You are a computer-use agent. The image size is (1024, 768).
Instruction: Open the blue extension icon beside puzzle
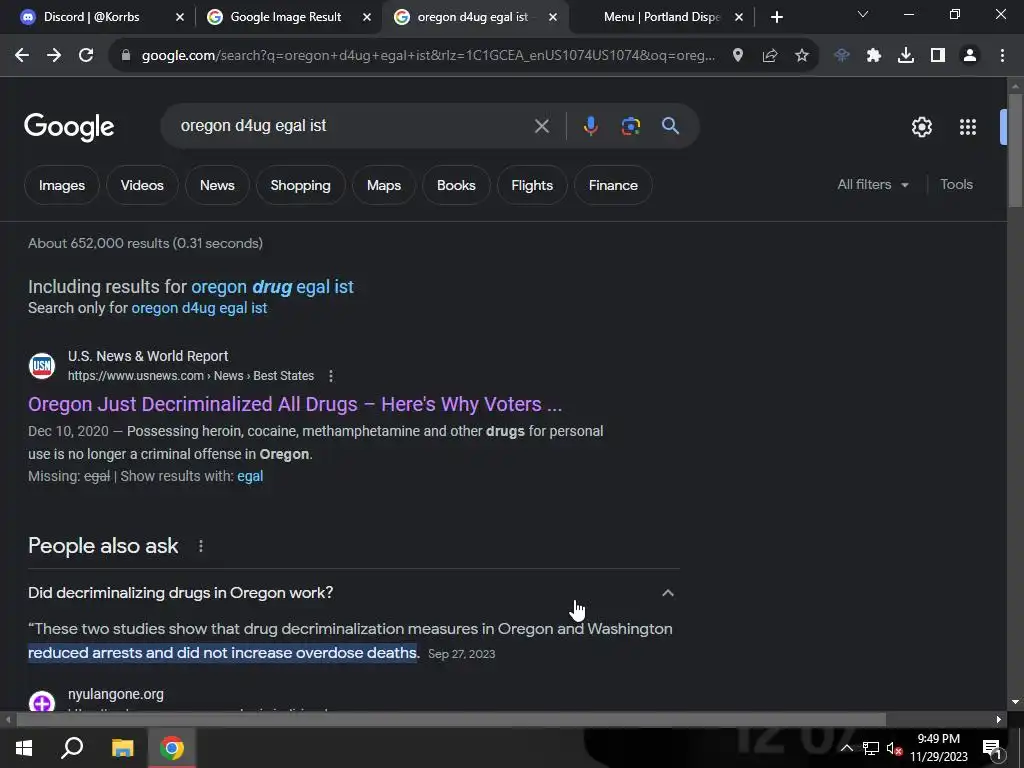pyautogui.click(x=842, y=56)
